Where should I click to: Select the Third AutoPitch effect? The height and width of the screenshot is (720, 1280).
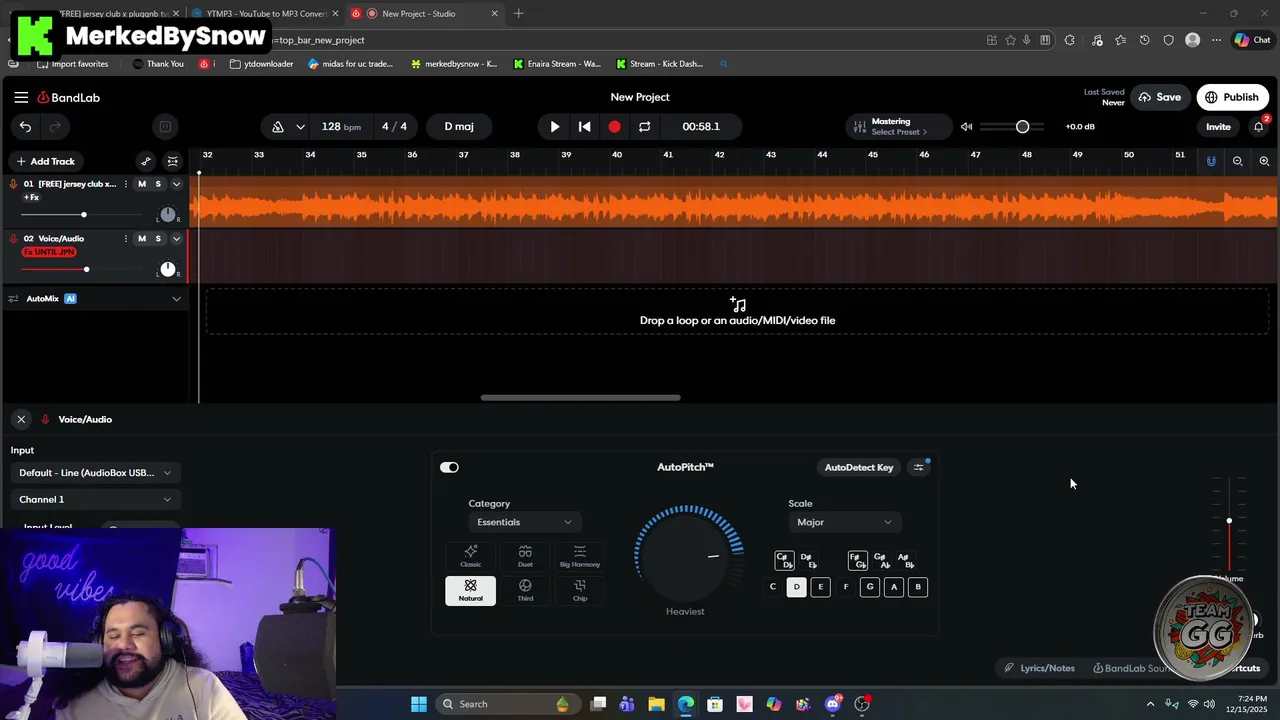(x=525, y=590)
